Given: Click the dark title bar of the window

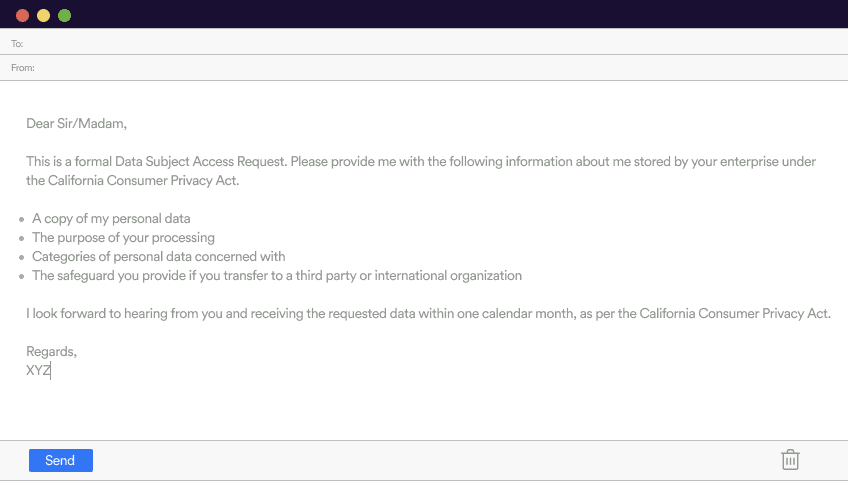Looking at the screenshot, I should pos(450,14).
